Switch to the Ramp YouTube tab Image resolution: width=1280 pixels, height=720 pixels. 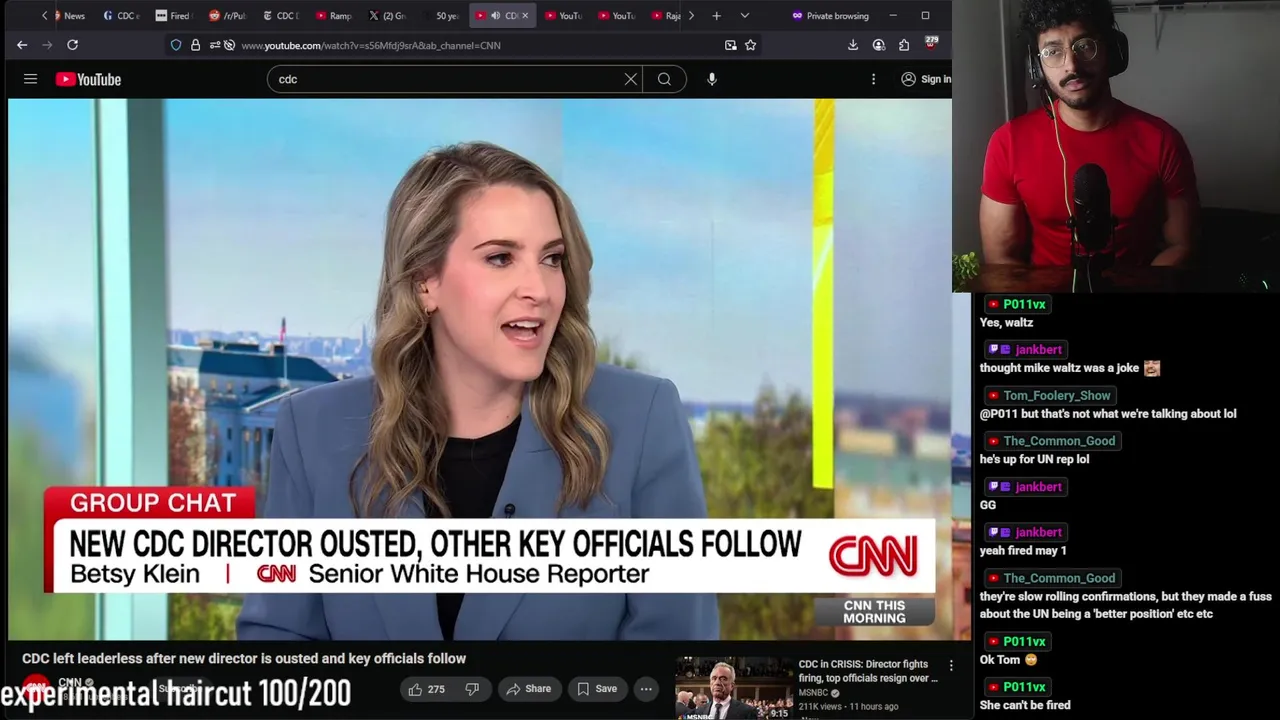coord(334,16)
